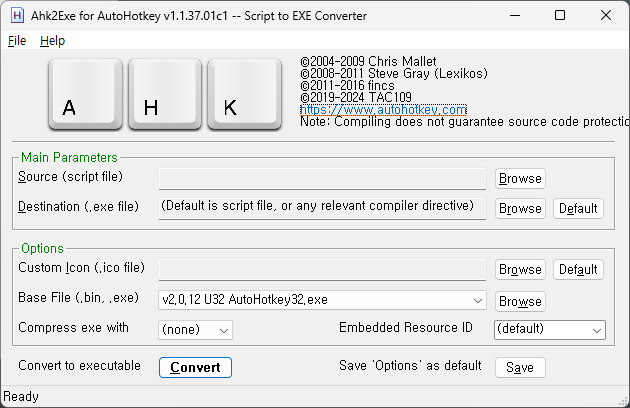
Task: Reset Custom Icon to Default
Action: point(578,269)
